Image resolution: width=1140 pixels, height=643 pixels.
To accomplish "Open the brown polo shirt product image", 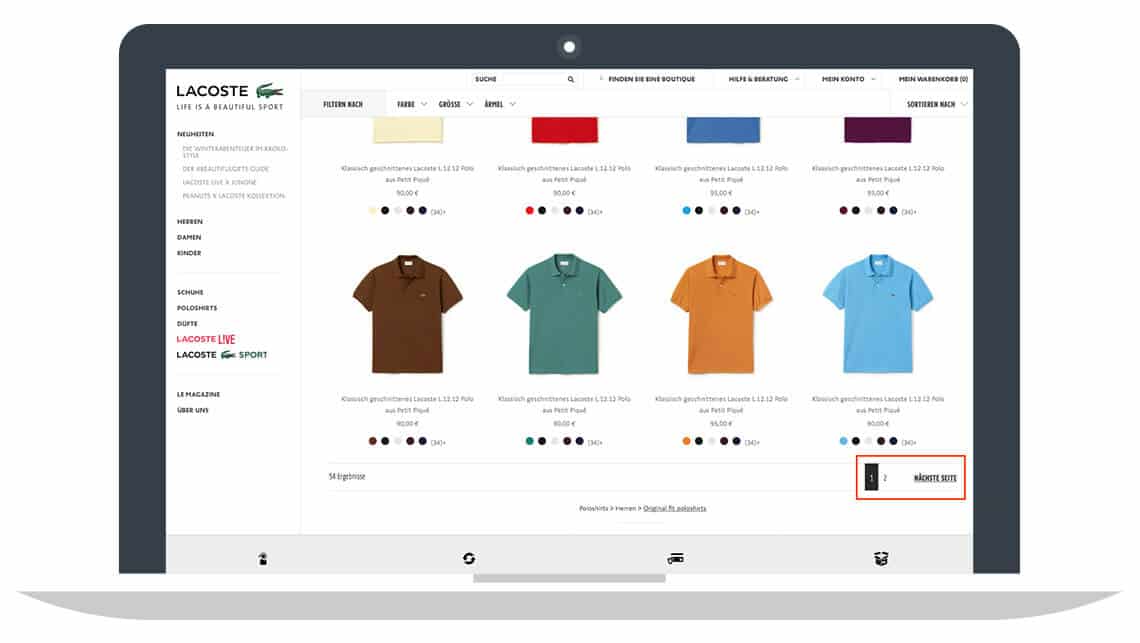I will (x=407, y=313).
